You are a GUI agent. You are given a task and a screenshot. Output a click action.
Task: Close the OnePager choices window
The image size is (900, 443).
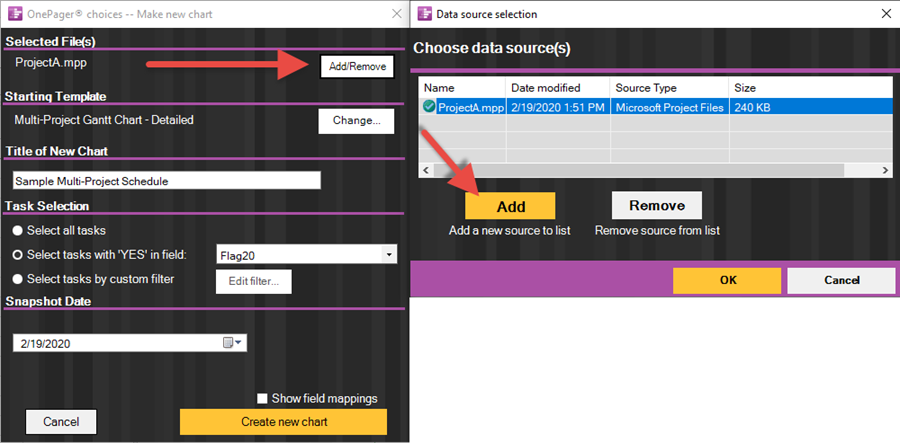(x=397, y=14)
